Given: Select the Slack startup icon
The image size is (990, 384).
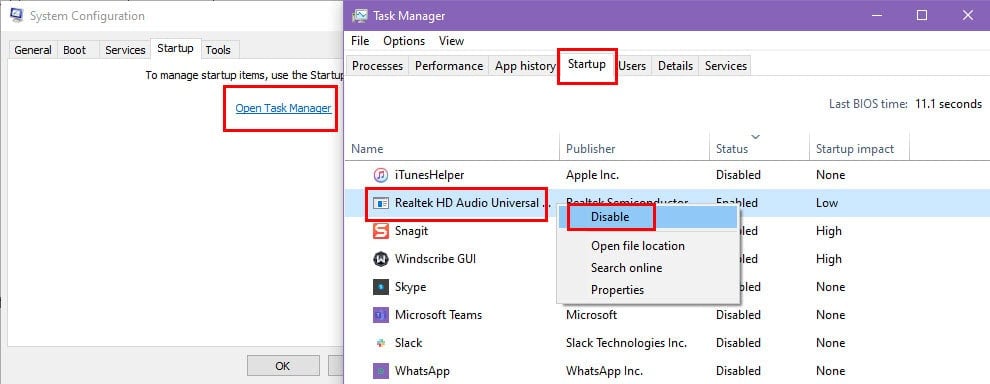Looking at the screenshot, I should point(380,343).
